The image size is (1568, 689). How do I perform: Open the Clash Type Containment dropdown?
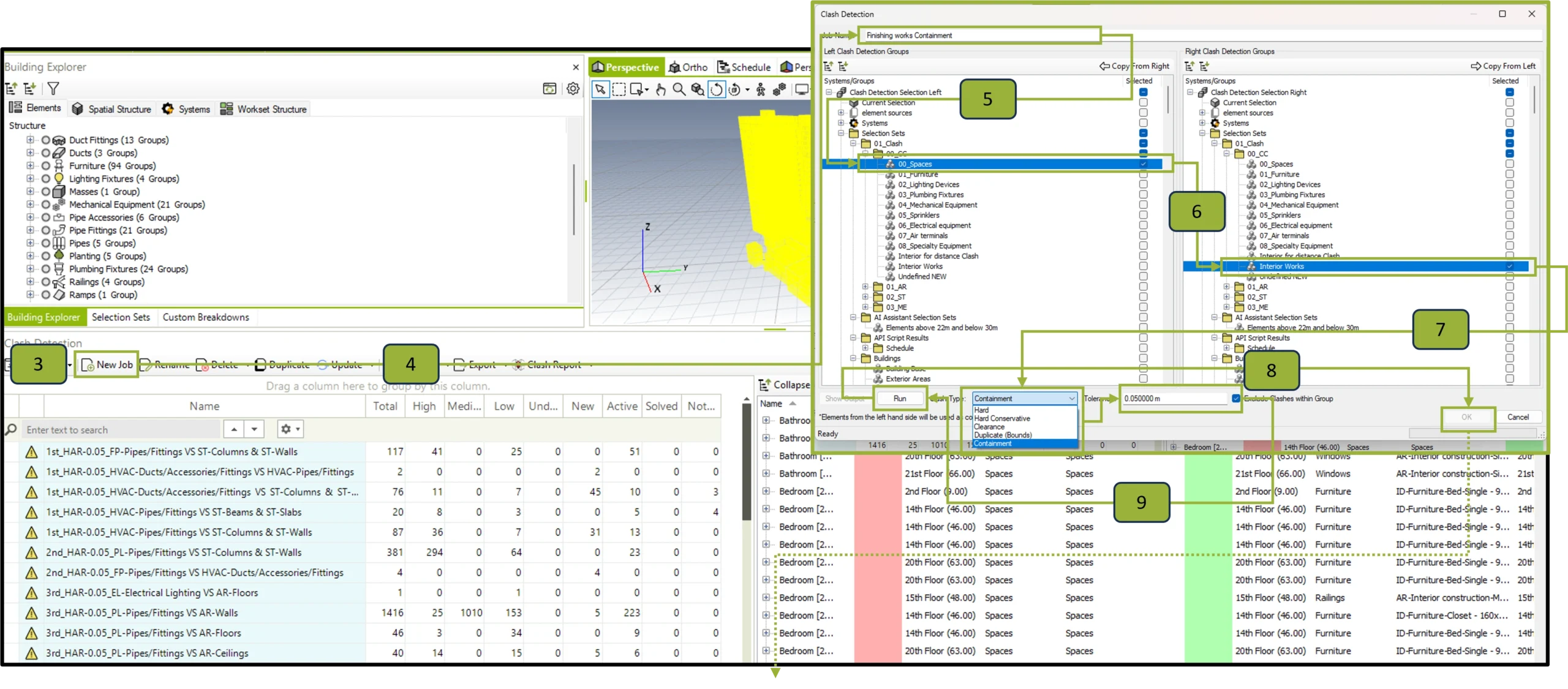(1025, 399)
